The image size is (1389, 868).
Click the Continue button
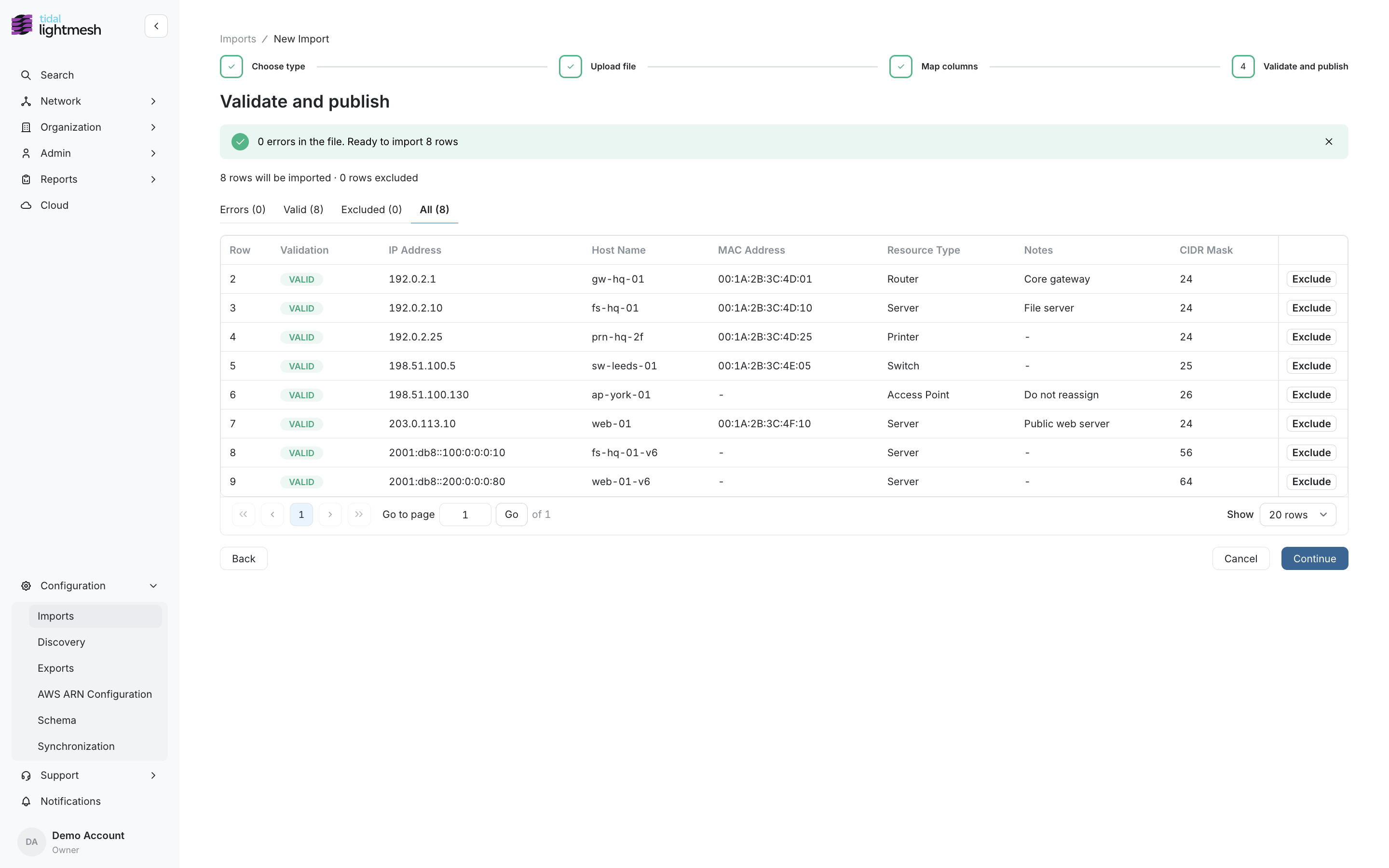point(1314,558)
